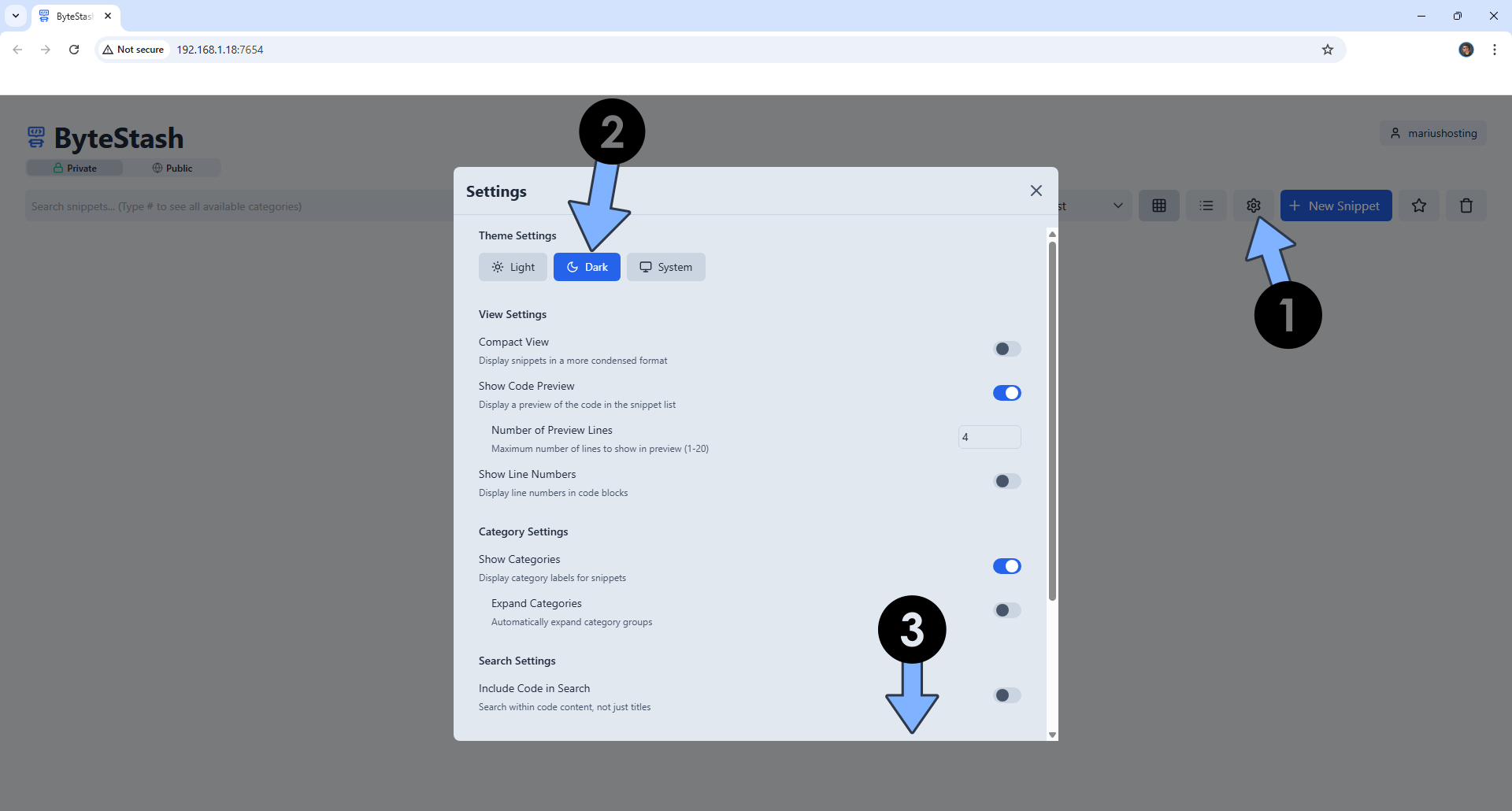
Task: Open the browser tab search chevron
Action: click(x=15, y=15)
